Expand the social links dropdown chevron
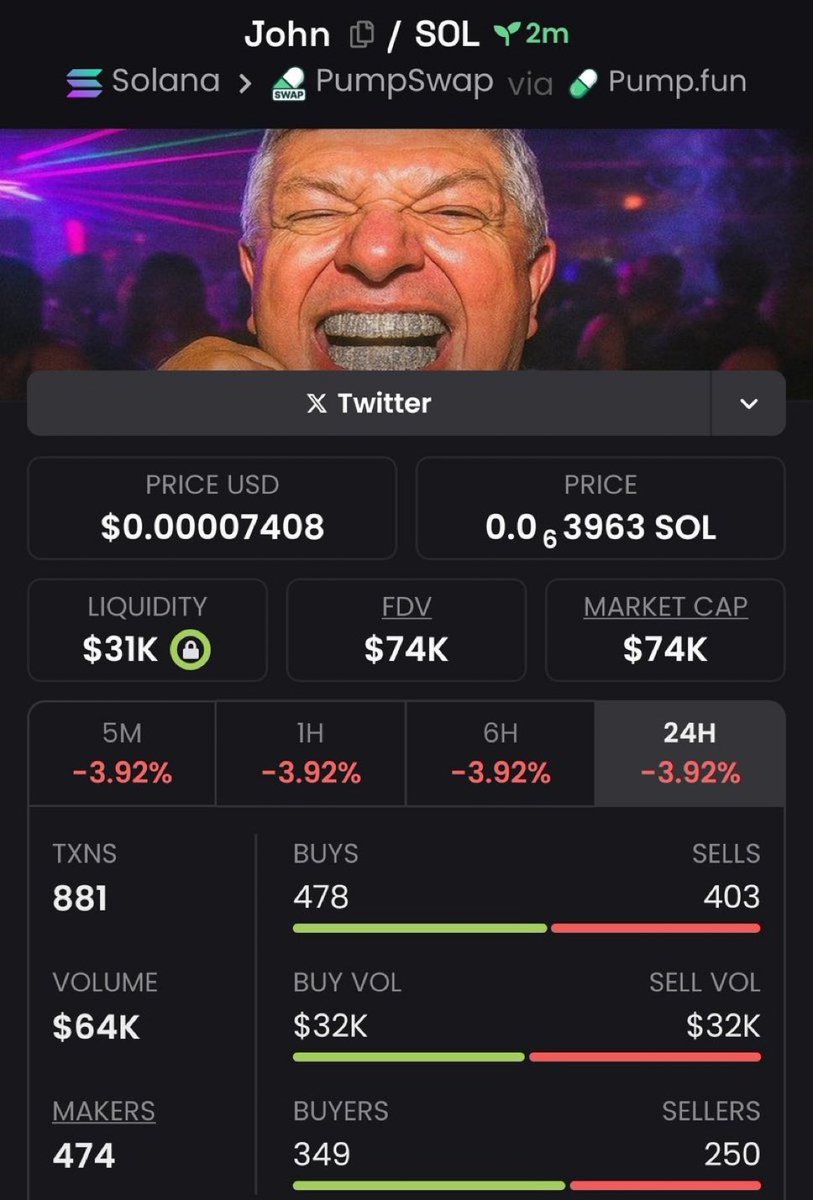 (x=748, y=404)
